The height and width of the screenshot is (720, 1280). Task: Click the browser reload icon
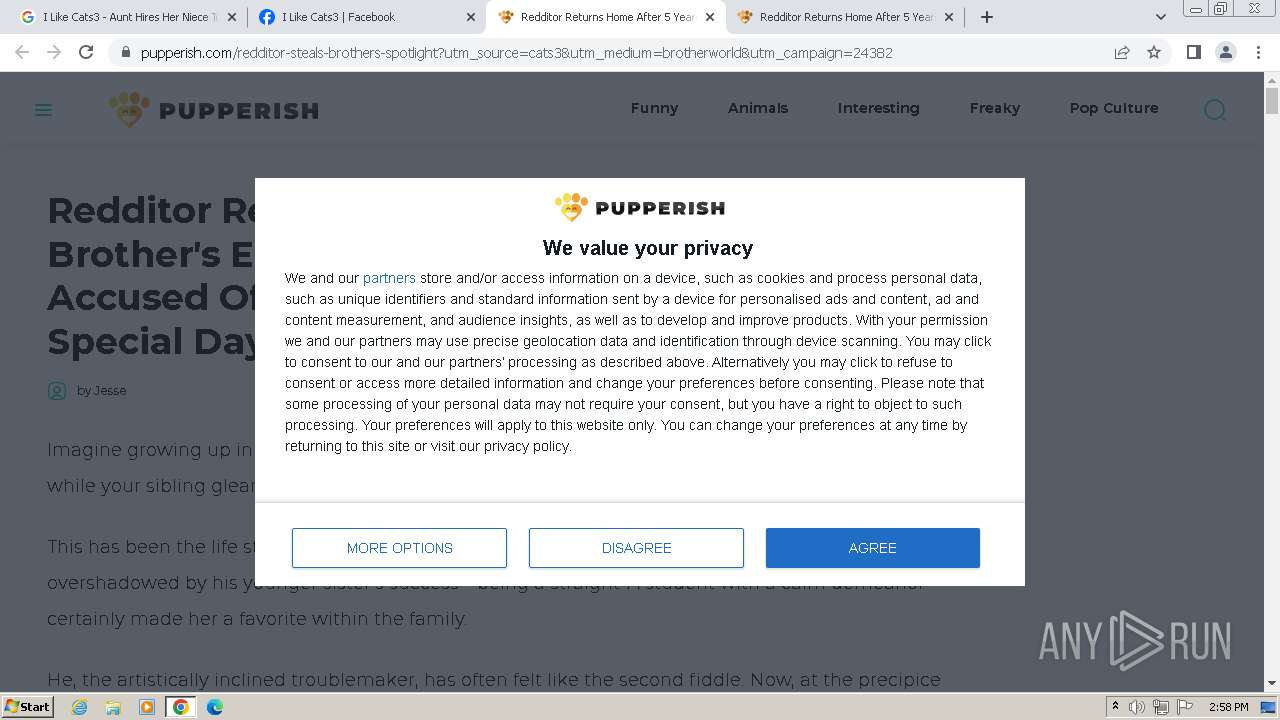click(x=86, y=52)
